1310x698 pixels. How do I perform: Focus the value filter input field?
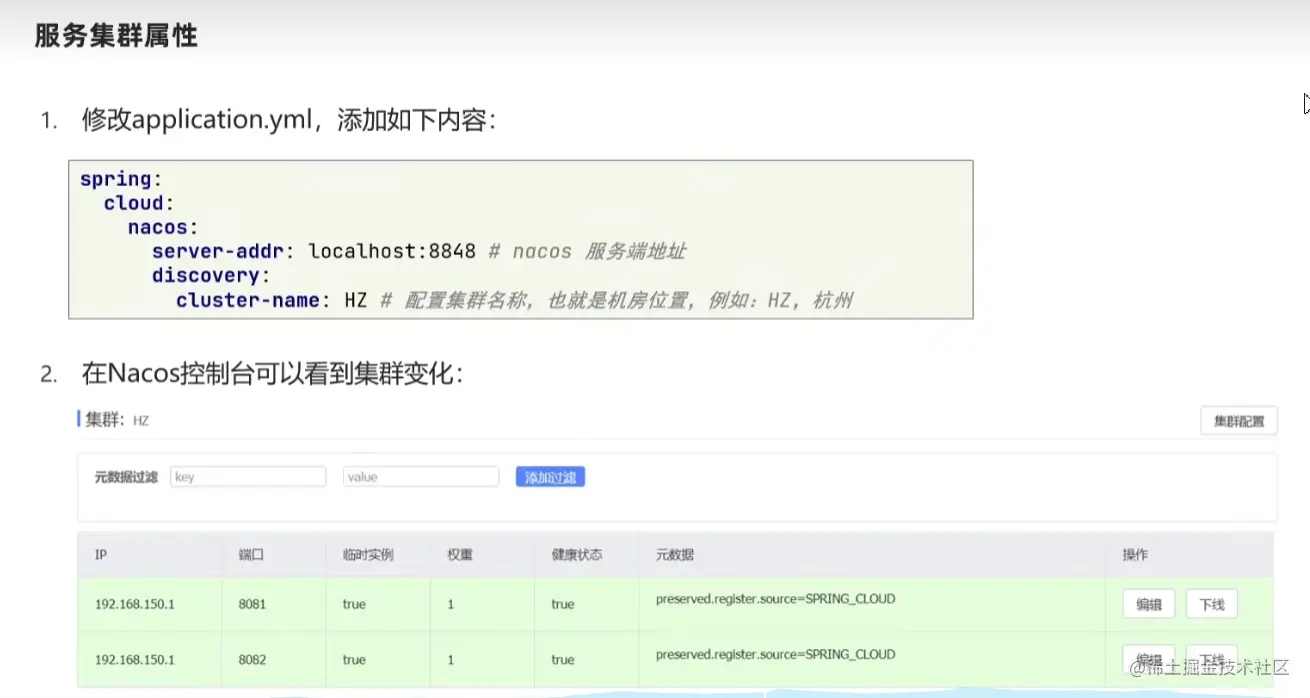click(x=421, y=477)
